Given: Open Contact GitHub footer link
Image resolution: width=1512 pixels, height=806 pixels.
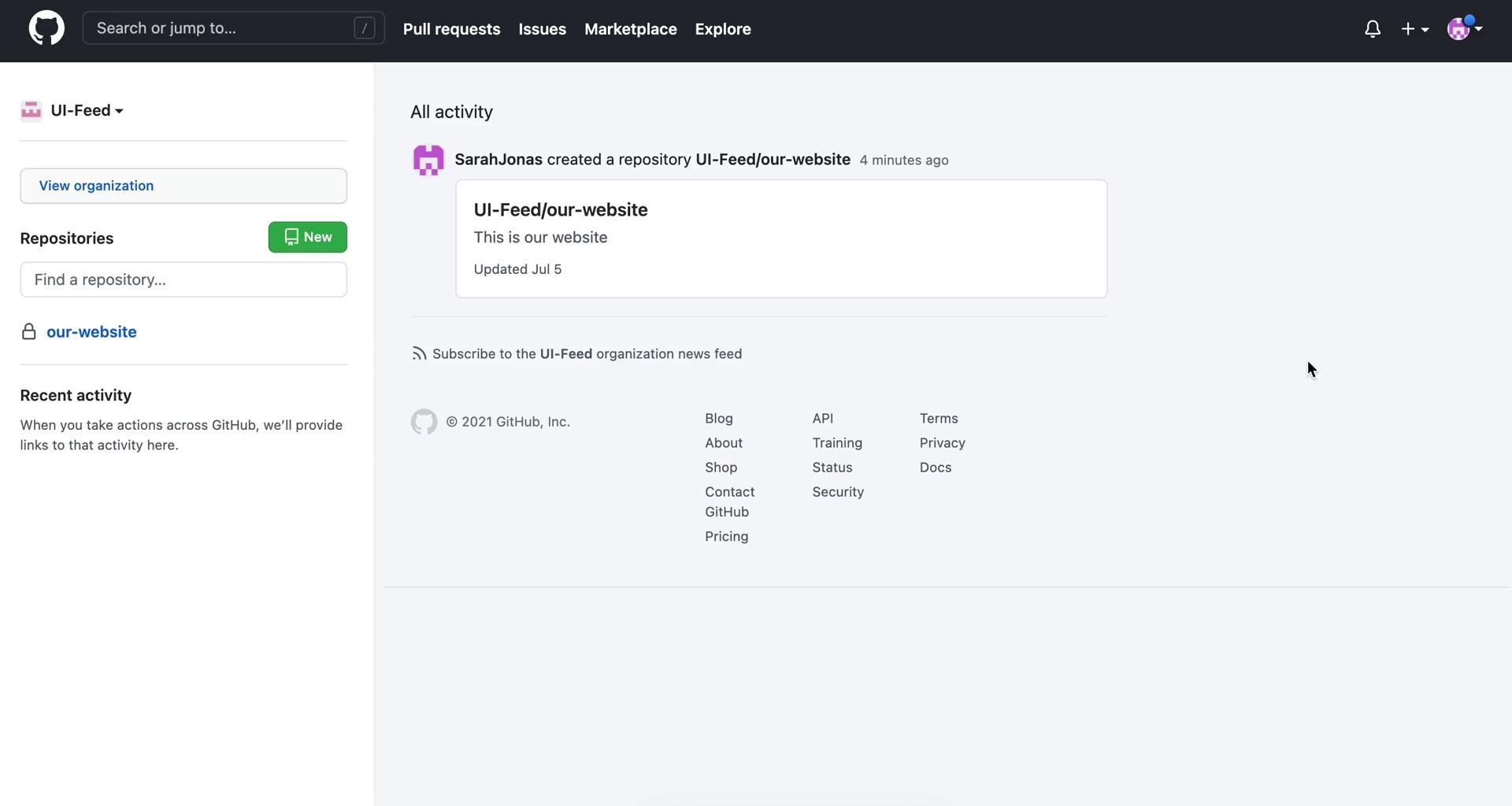Looking at the screenshot, I should point(730,501).
